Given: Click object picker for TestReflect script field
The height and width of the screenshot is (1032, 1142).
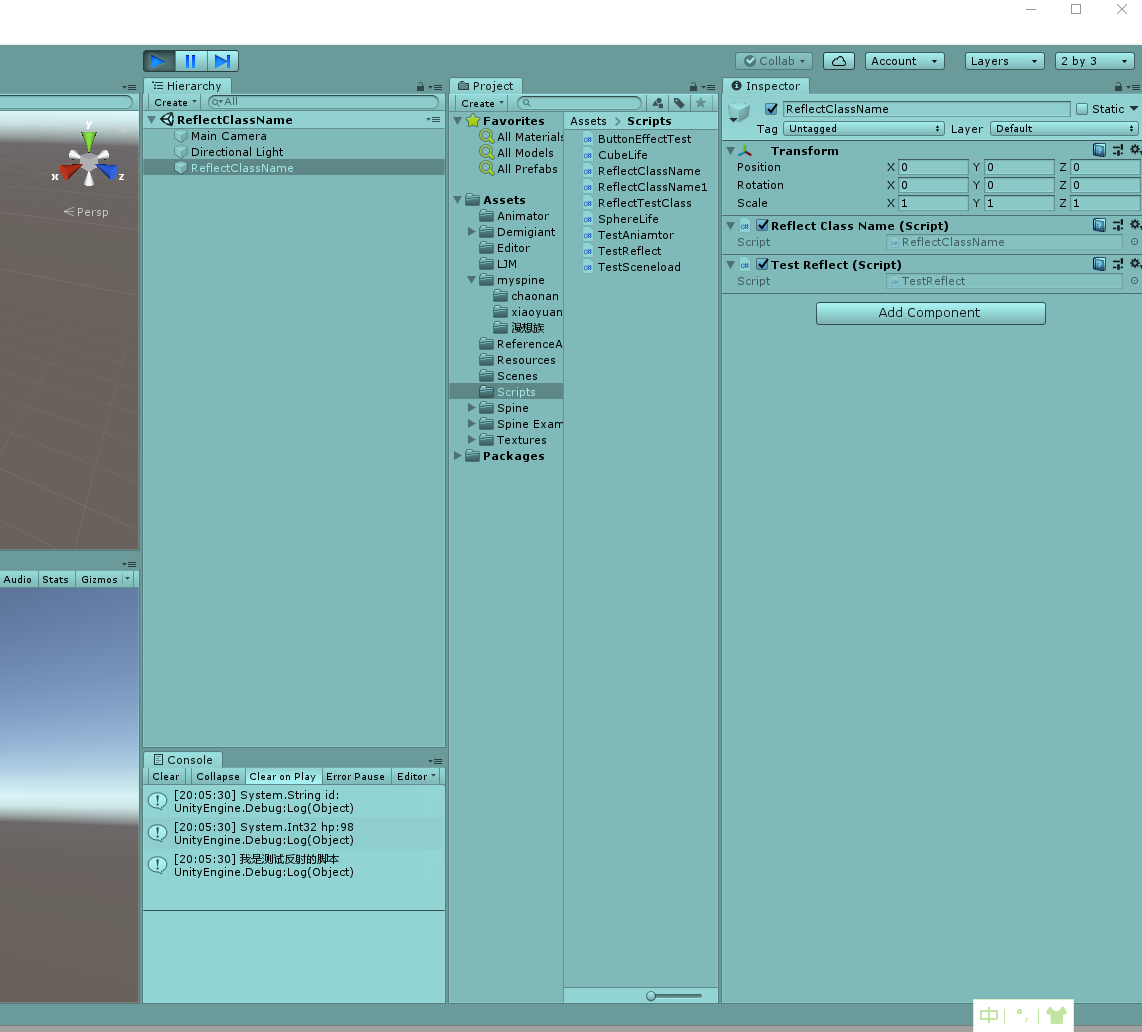Looking at the screenshot, I should tap(1134, 281).
